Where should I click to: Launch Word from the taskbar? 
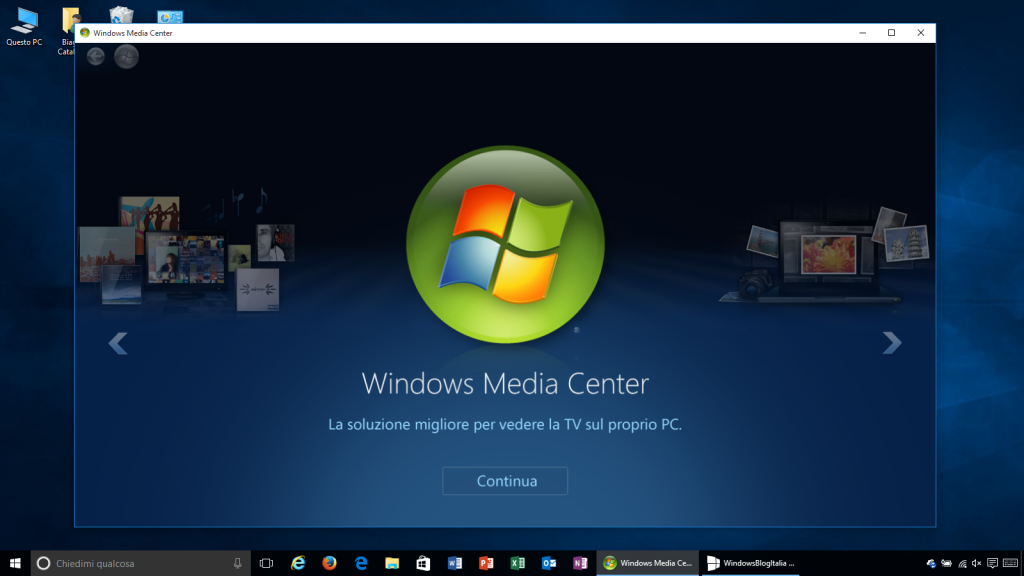455,563
